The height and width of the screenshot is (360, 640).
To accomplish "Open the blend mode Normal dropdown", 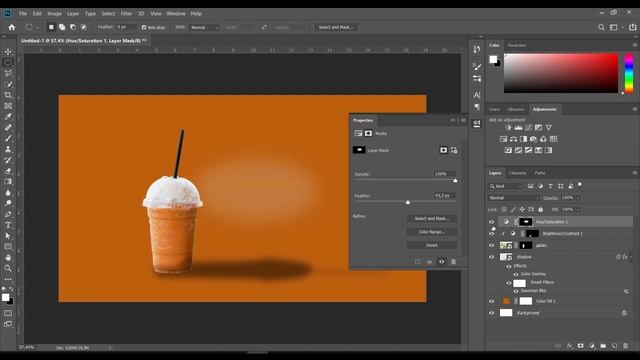I will 513,198.
